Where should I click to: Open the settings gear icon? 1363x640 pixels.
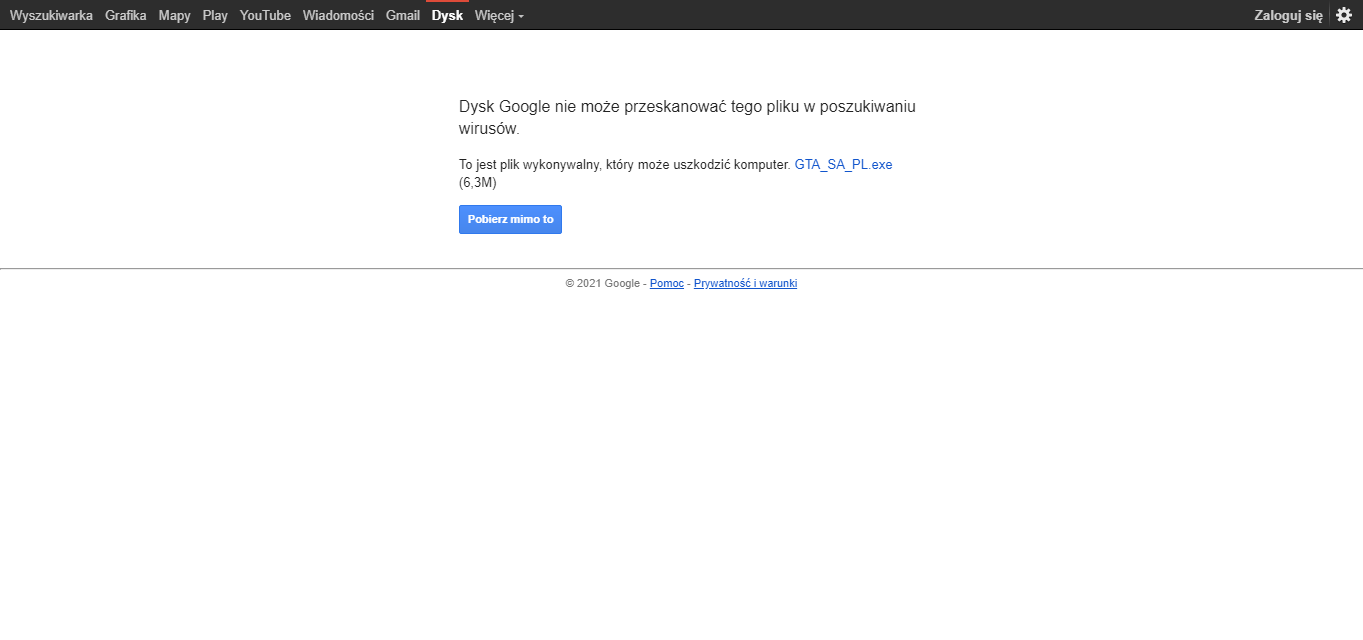point(1344,15)
